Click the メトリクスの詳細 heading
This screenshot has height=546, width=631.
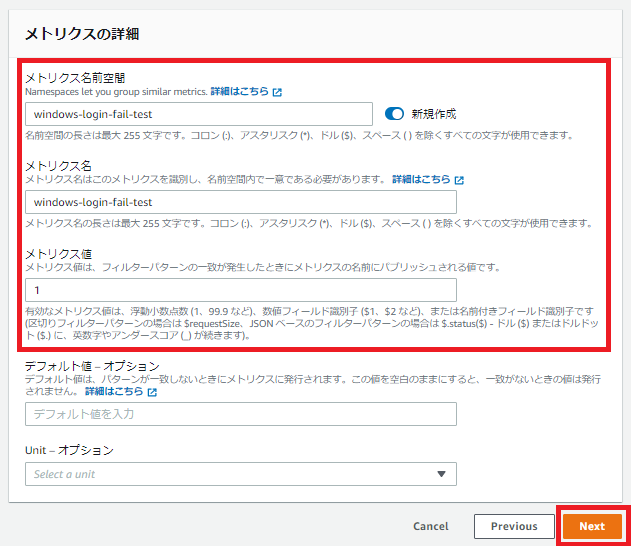(x=82, y=34)
